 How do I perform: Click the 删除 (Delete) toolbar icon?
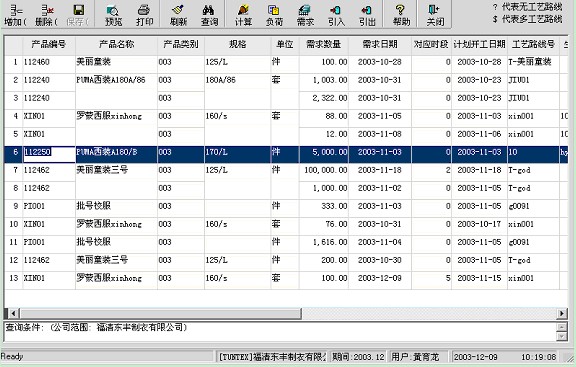tap(47, 10)
